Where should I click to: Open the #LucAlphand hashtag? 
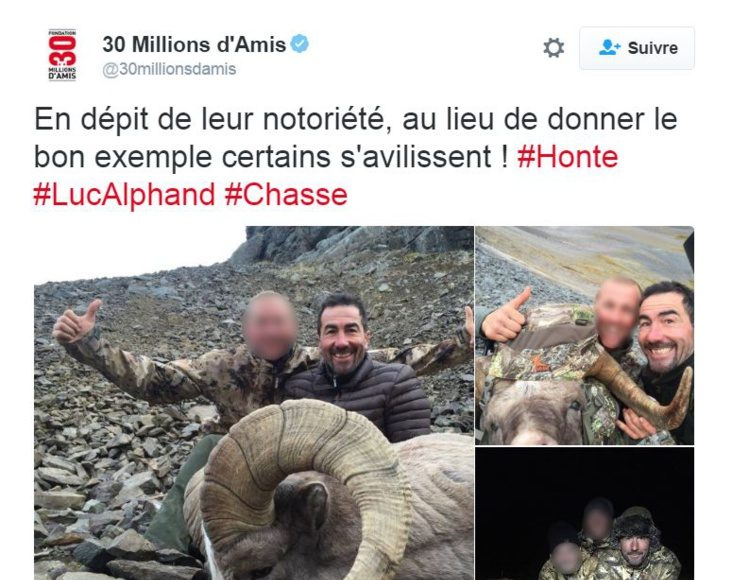(x=124, y=194)
